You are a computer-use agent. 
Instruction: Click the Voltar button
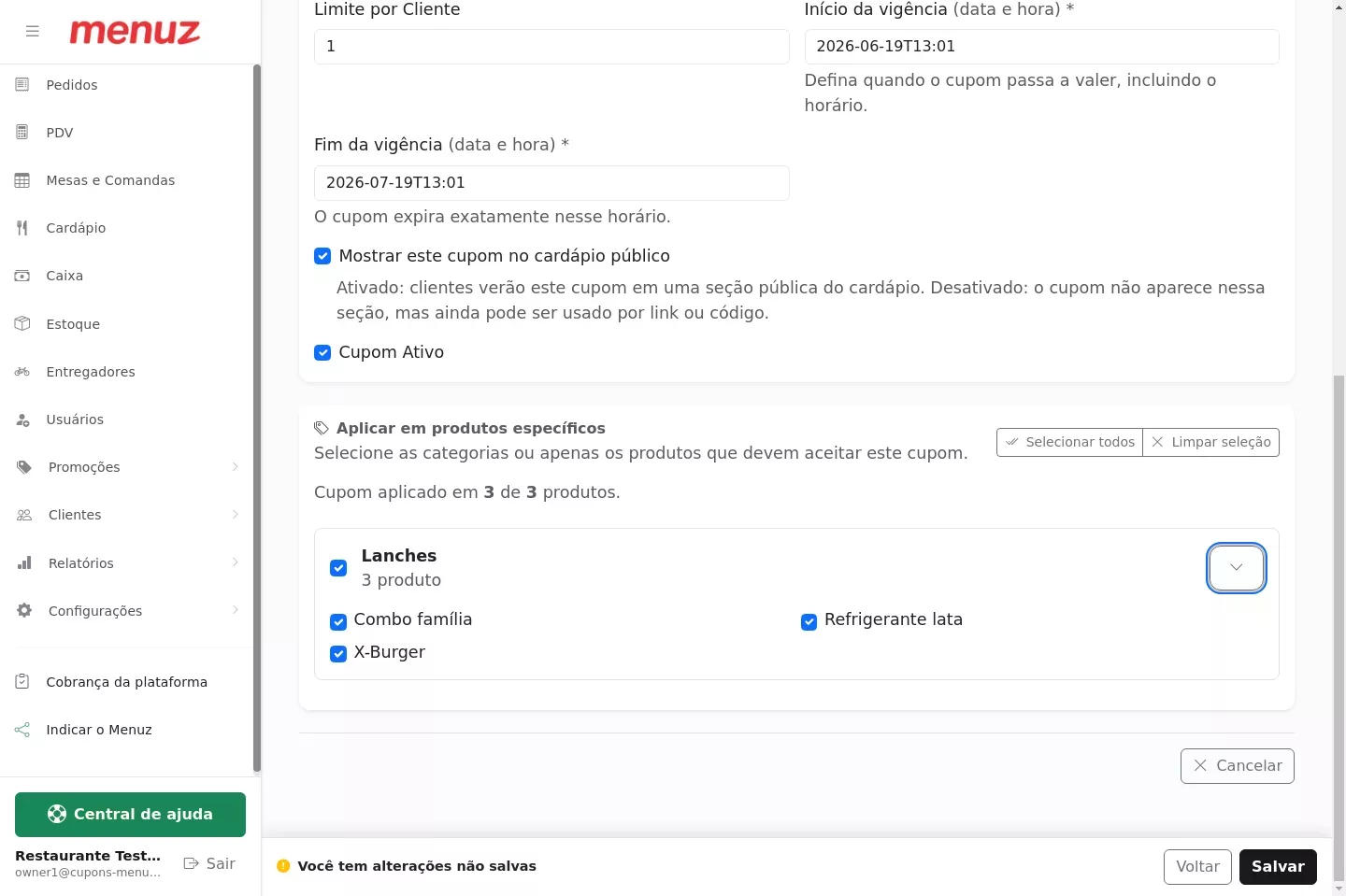click(x=1197, y=867)
